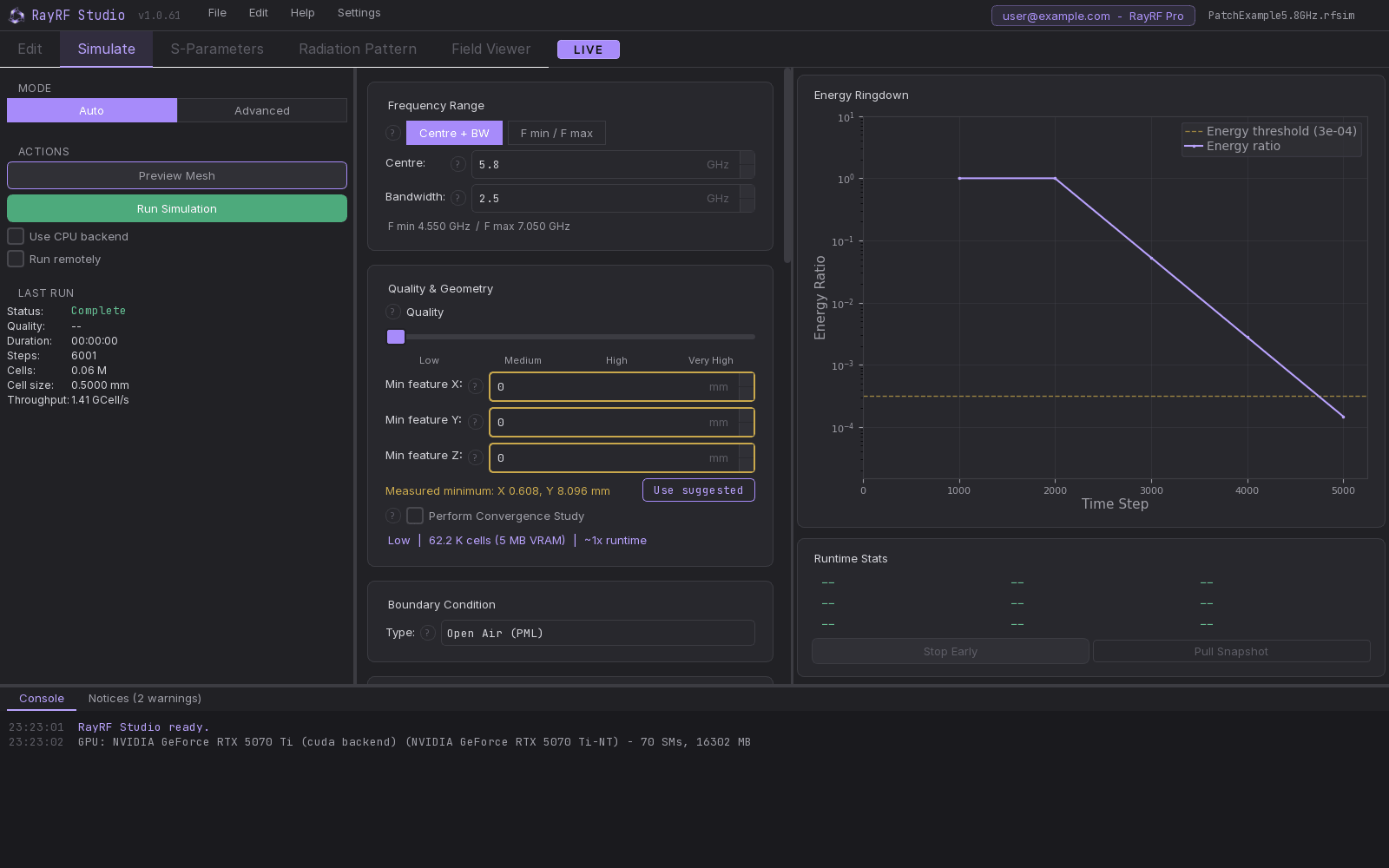
Task: Toggle the LIVE indicator button
Action: click(x=589, y=49)
